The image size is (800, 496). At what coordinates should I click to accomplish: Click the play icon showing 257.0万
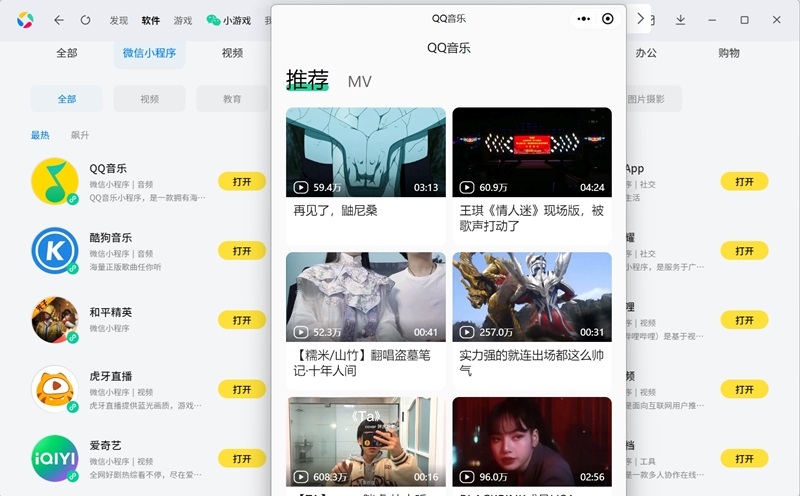pos(467,332)
